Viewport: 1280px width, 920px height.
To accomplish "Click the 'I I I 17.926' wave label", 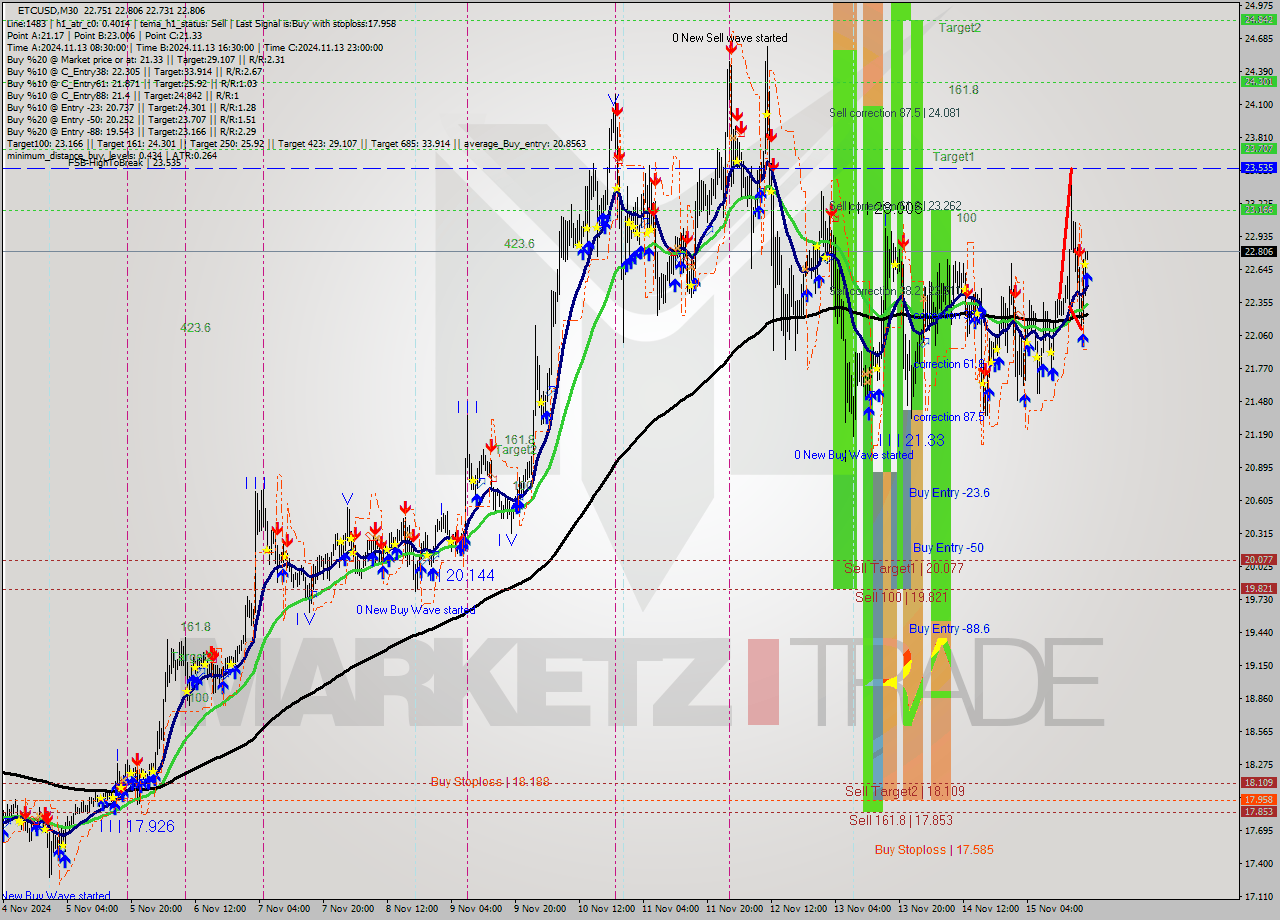I will click(x=137, y=826).
